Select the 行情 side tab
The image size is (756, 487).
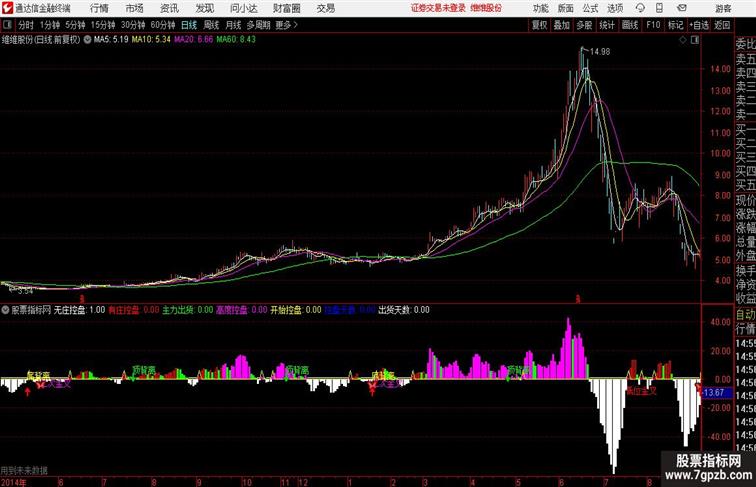click(x=745, y=329)
